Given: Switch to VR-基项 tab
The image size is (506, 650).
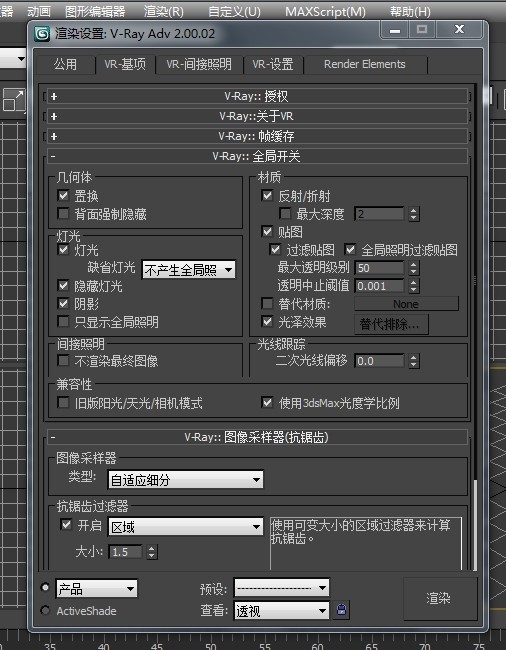Looking at the screenshot, I should pos(125,64).
